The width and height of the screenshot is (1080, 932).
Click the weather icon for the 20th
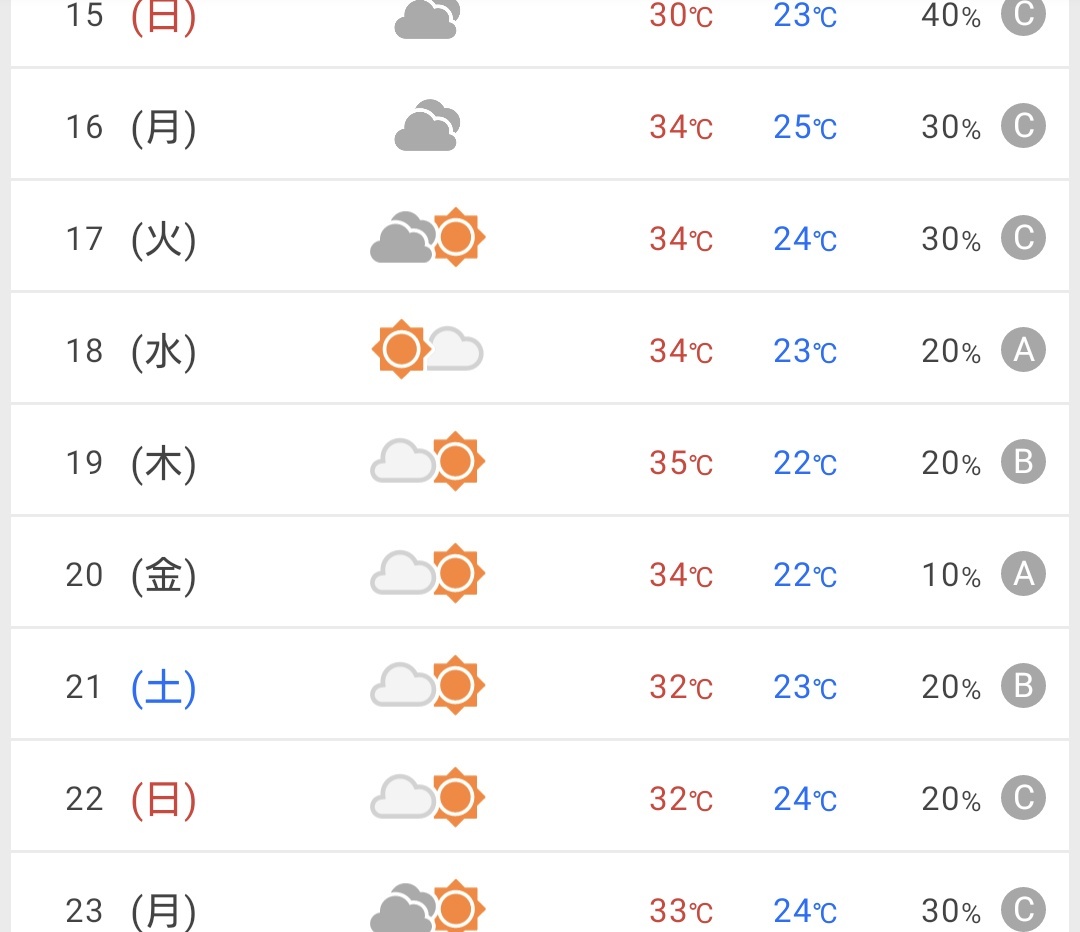pos(428,573)
